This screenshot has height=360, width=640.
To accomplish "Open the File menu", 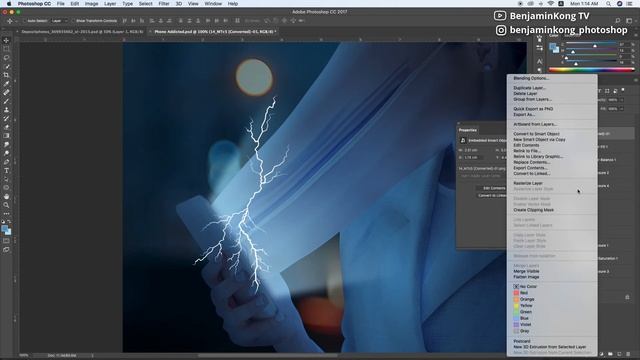I will 60,4.
